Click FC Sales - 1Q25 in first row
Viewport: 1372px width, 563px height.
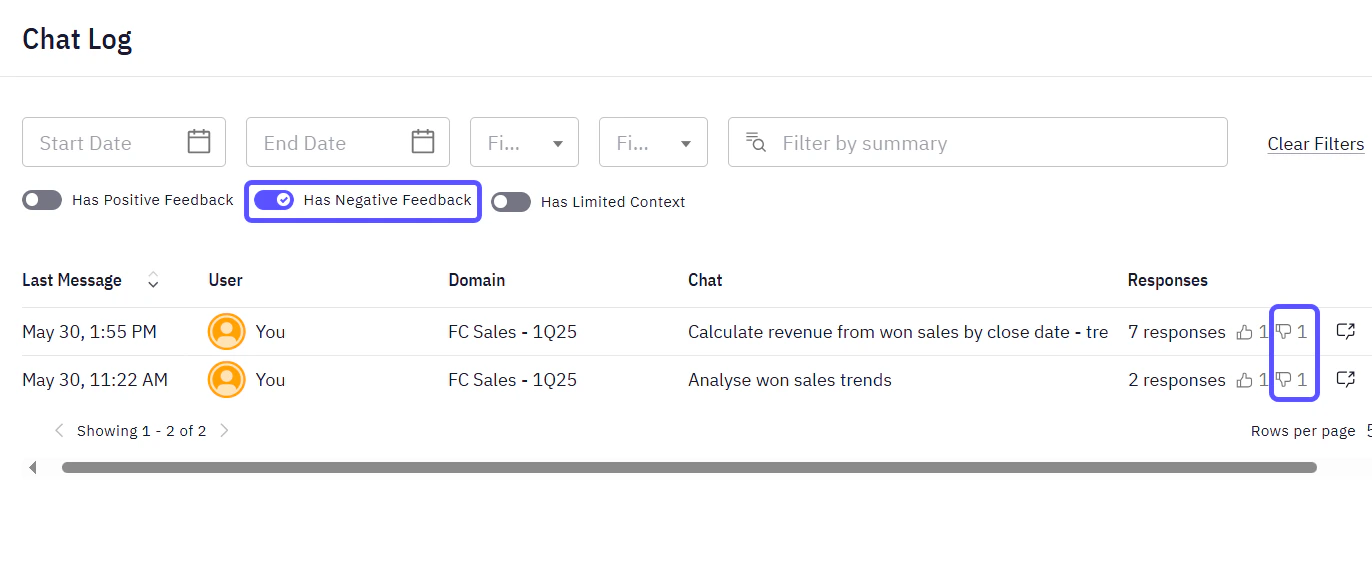click(x=512, y=332)
